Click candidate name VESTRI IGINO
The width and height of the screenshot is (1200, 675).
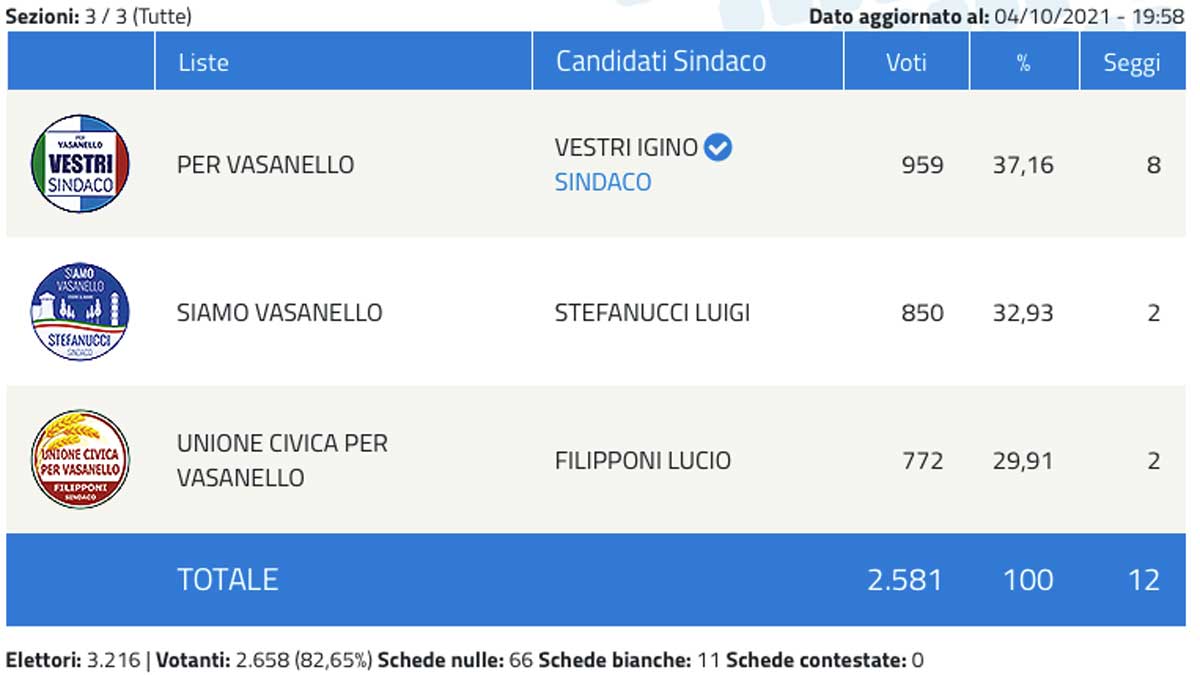[x=626, y=148]
